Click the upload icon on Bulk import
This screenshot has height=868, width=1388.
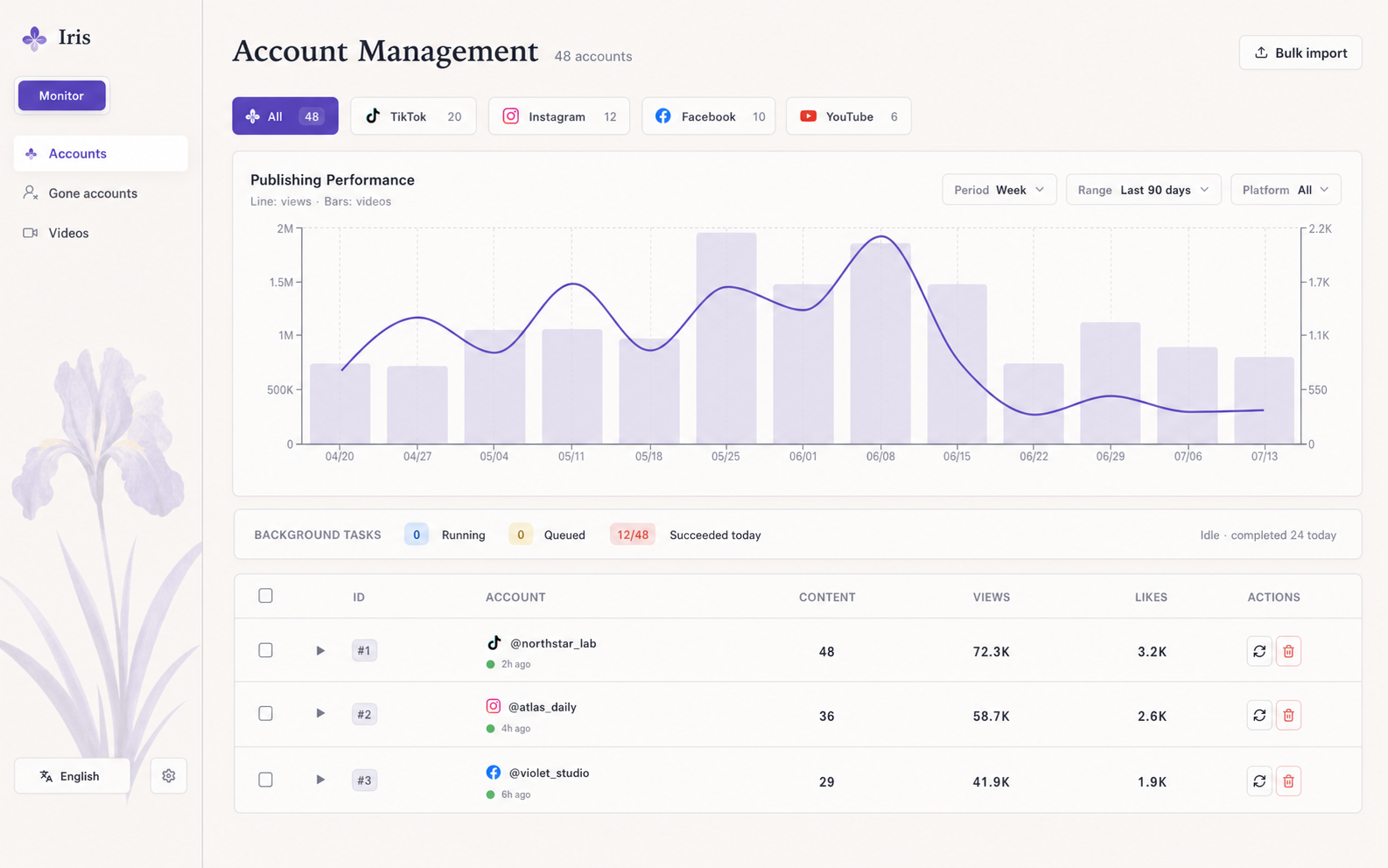pyautogui.click(x=1261, y=52)
